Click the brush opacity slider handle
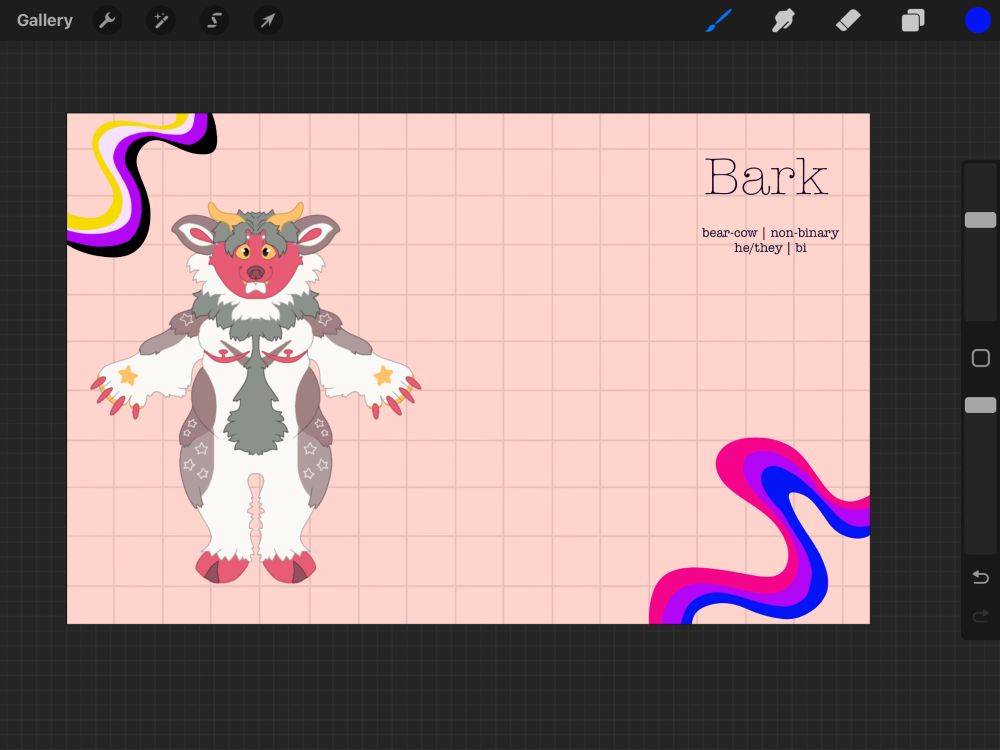1000x750 pixels. (980, 405)
